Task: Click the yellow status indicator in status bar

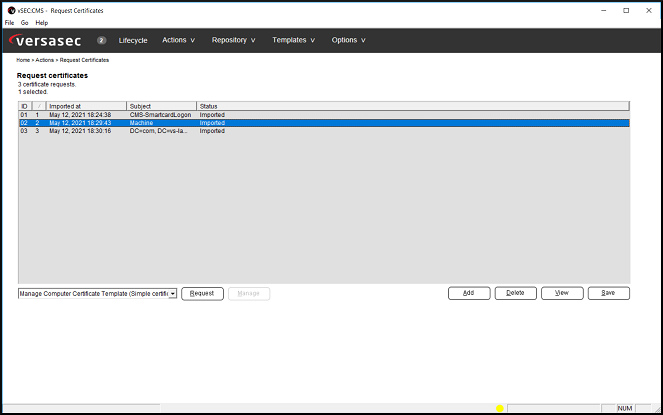Action: pyautogui.click(x=500, y=408)
